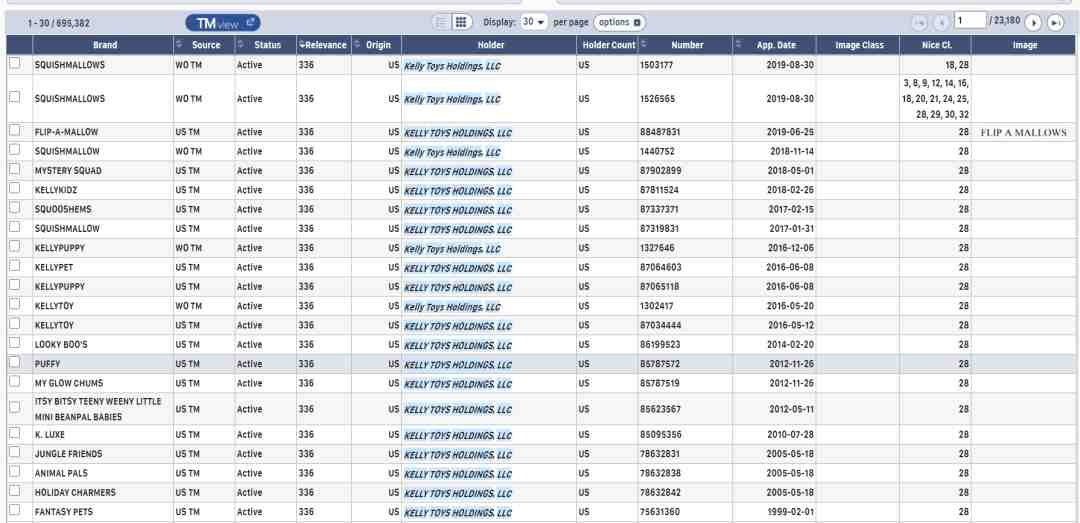Click application number 85623567

(660, 409)
